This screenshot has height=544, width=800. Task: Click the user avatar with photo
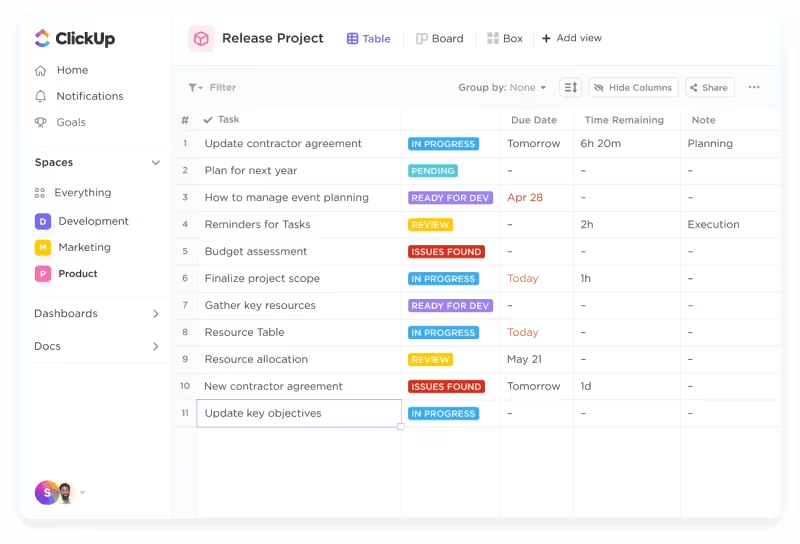coord(65,492)
